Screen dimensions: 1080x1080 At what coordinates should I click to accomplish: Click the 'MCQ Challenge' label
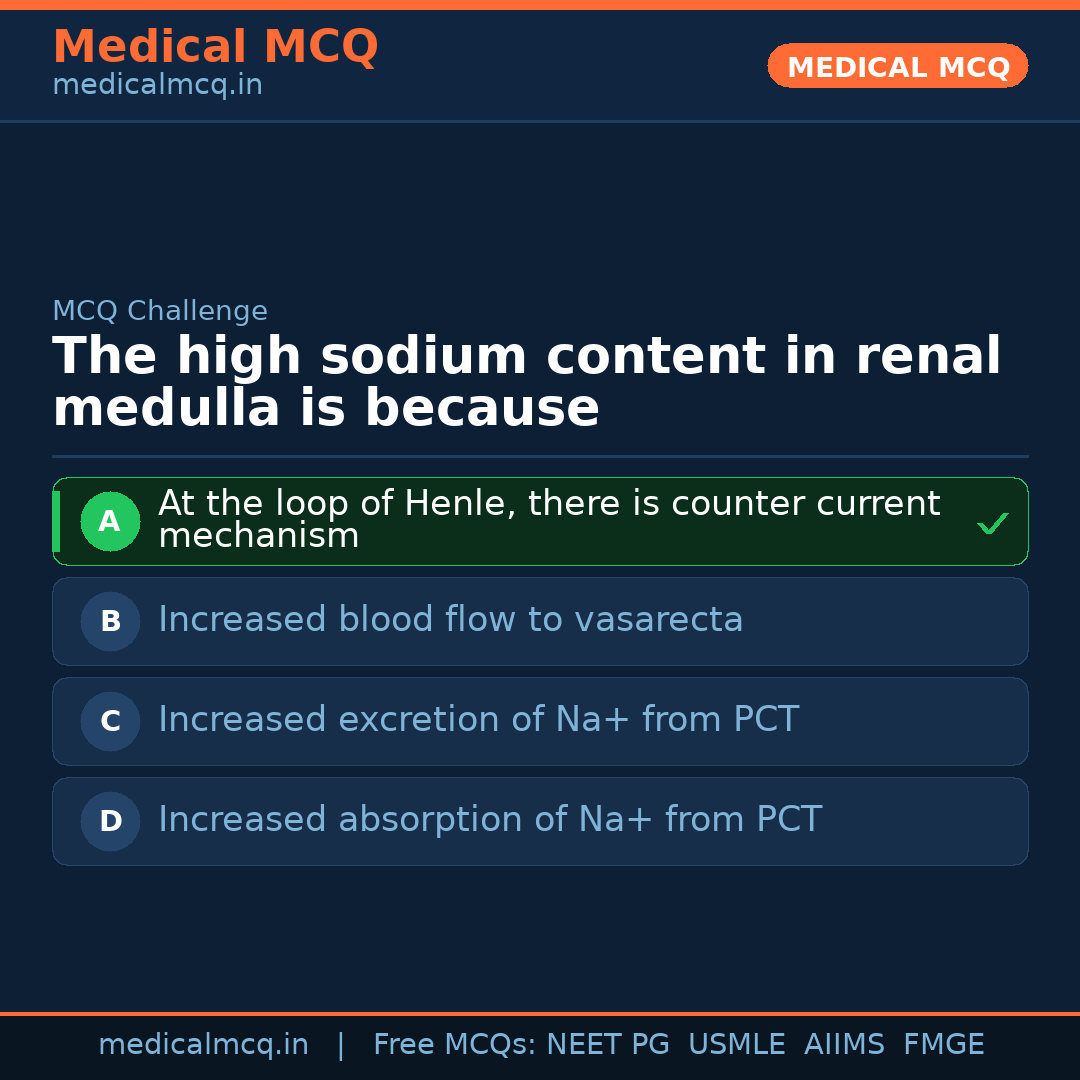(160, 311)
